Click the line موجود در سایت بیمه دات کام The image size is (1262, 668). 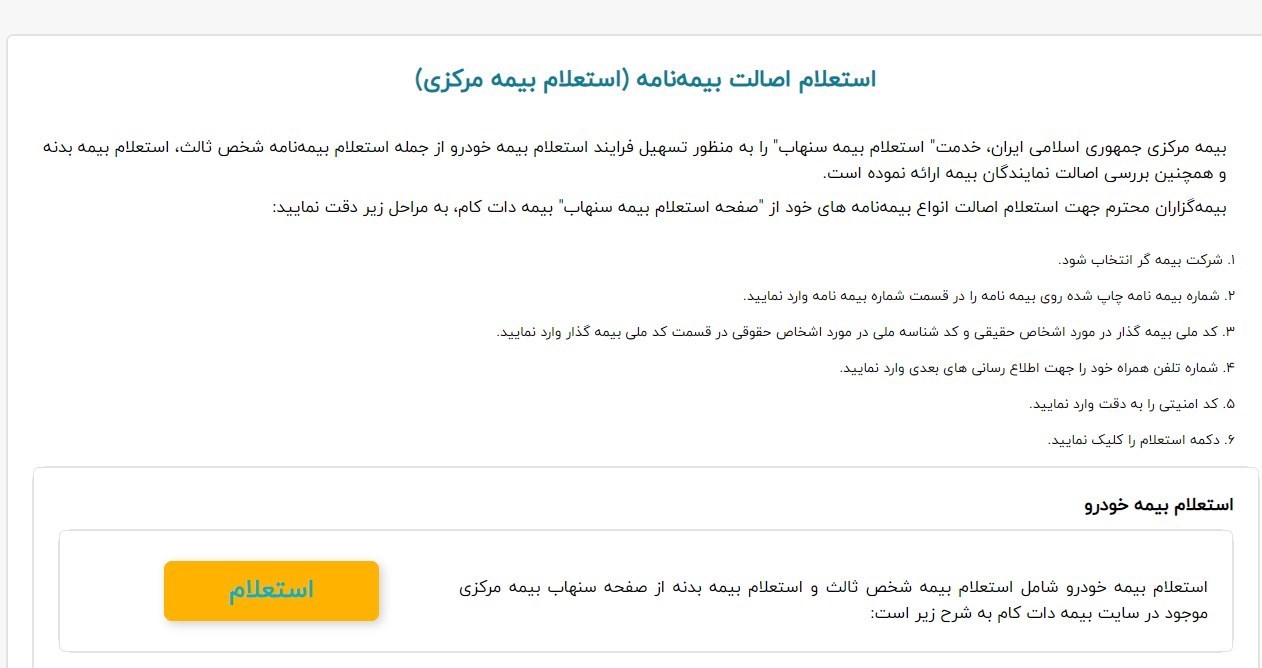coord(1040,612)
